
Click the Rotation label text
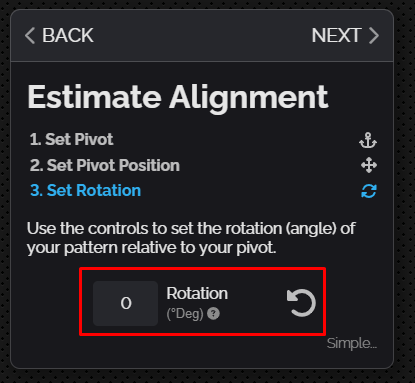click(197, 293)
